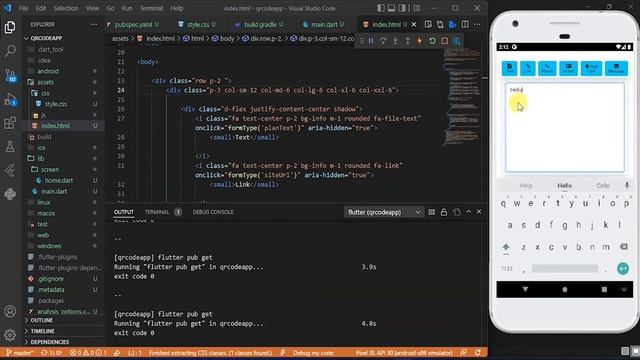Screen dimensions: 640x360
Task: Show the TERMINAL panel tab
Action: tap(157, 212)
